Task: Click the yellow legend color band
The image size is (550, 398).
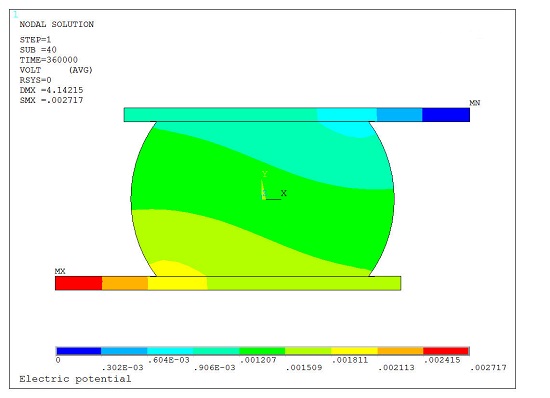Action: pos(354,351)
